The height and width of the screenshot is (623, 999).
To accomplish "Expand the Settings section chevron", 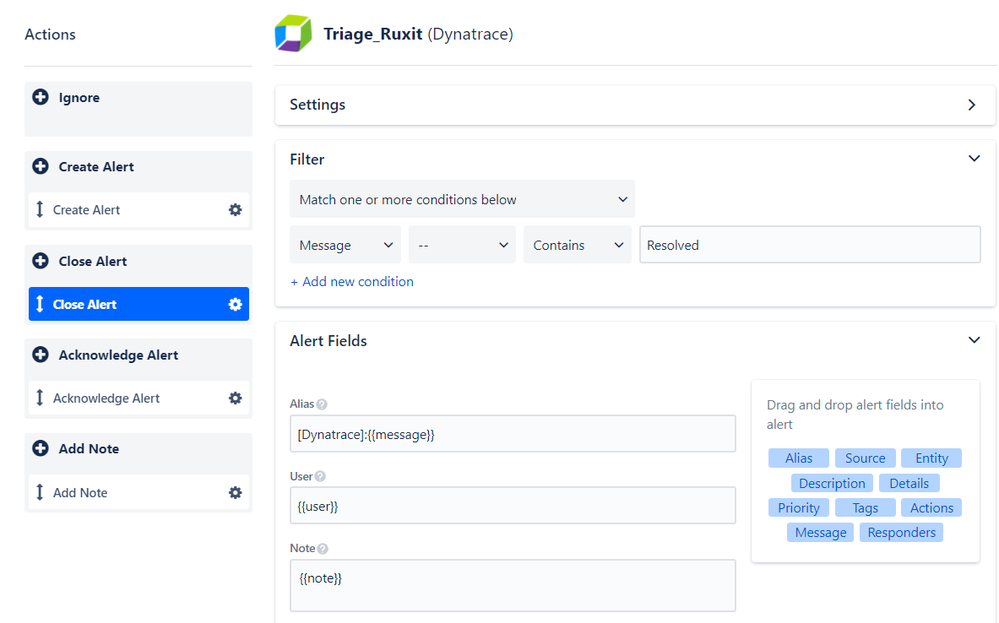I will point(972,104).
